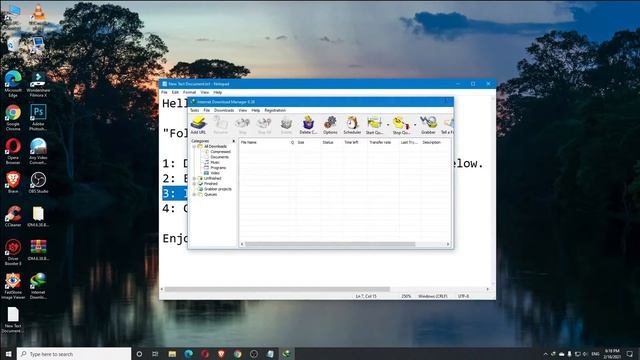Click the Add URL toolbar icon
Image resolution: width=640 pixels, height=360 pixels.
198,124
